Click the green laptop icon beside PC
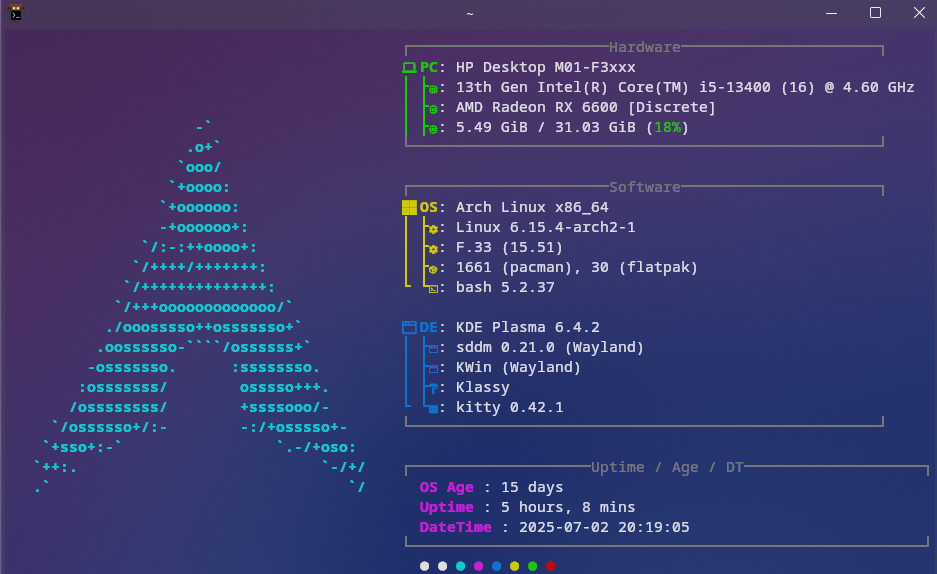 point(409,67)
